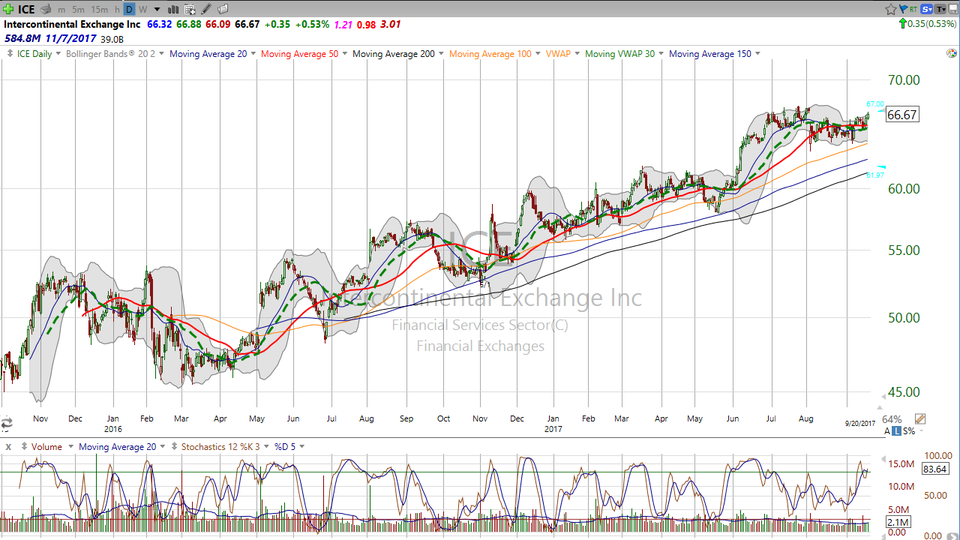This screenshot has width=960, height=540.
Task: Click the scale triangle above the volume pane
Action: tap(883, 459)
